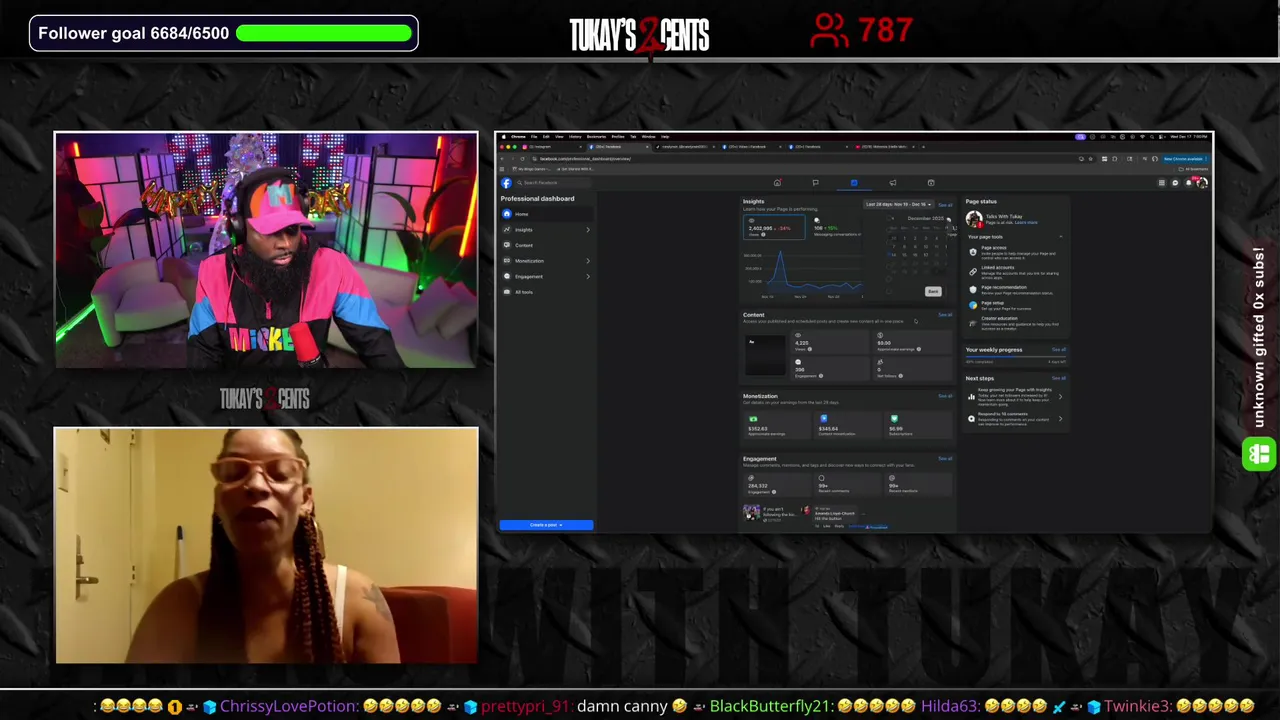The image size is (1280, 720).
Task: Open Keep growing your Page with Insights
Action: [x=1016, y=397]
